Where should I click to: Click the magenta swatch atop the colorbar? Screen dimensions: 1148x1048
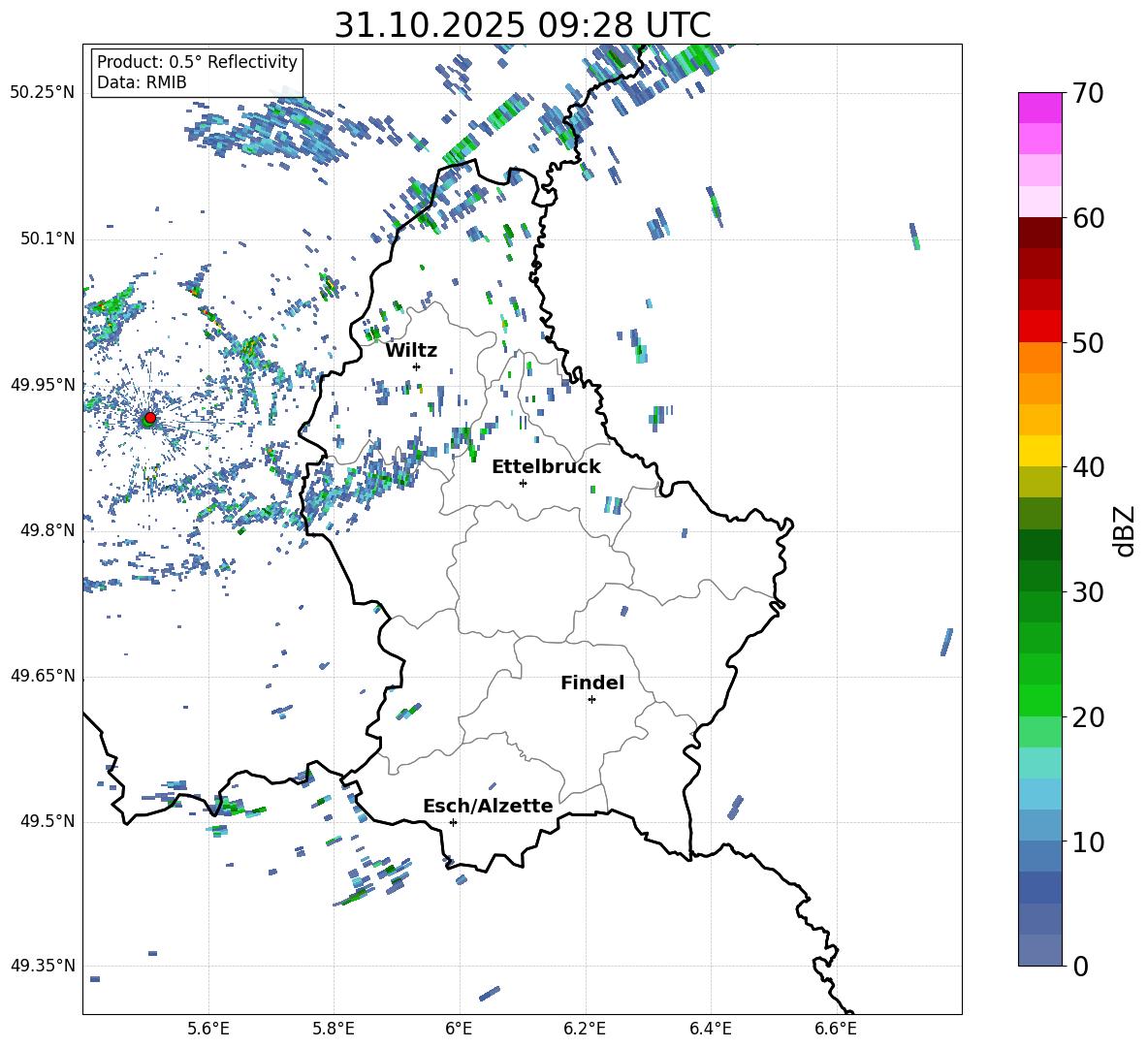(x=1040, y=108)
